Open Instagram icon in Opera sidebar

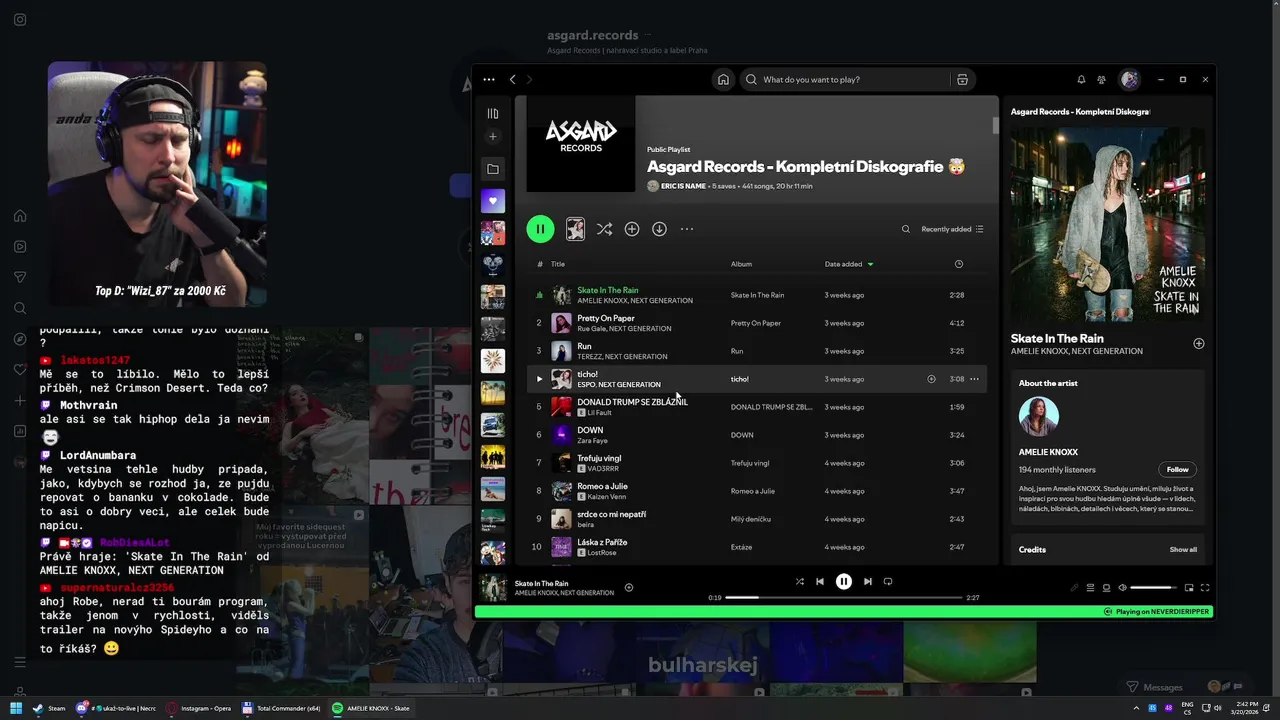[x=20, y=19]
